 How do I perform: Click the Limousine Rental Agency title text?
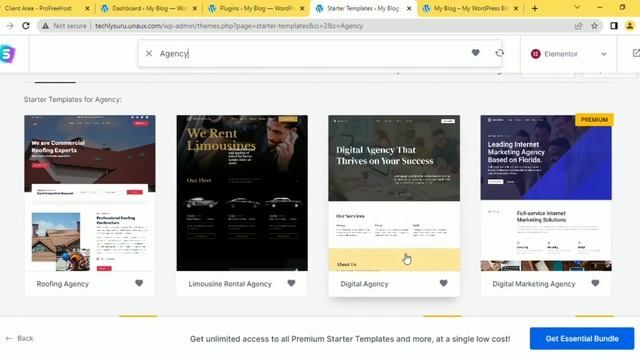230,284
